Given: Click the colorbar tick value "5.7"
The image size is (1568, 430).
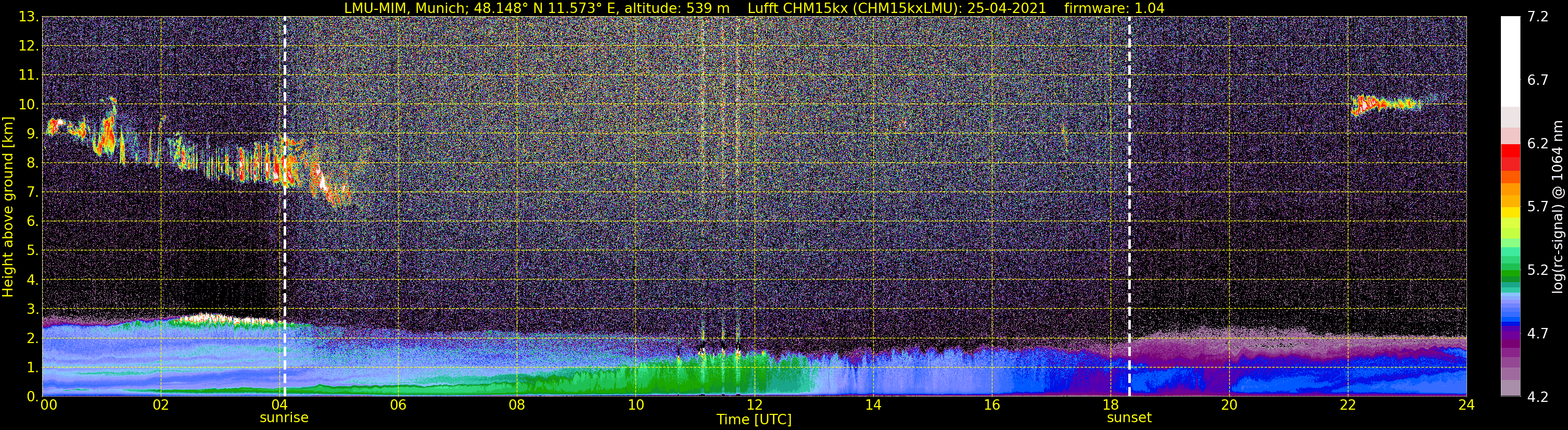Looking at the screenshot, I should (1538, 207).
